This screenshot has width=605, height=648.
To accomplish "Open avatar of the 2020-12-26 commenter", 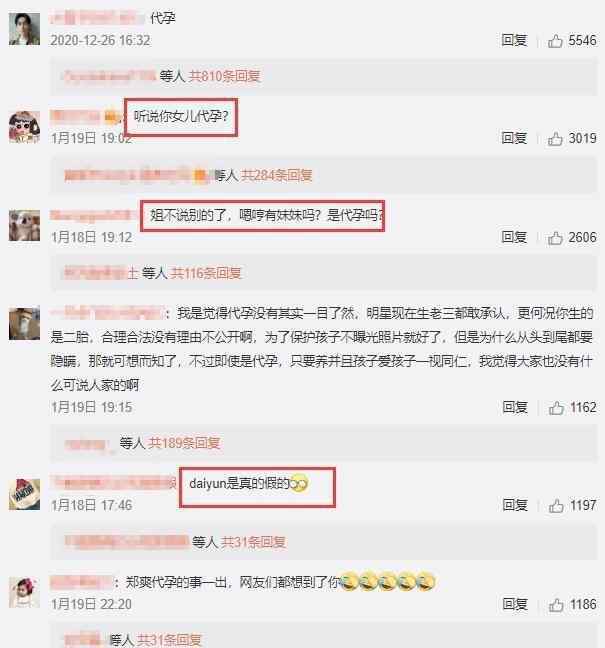I will [24, 29].
